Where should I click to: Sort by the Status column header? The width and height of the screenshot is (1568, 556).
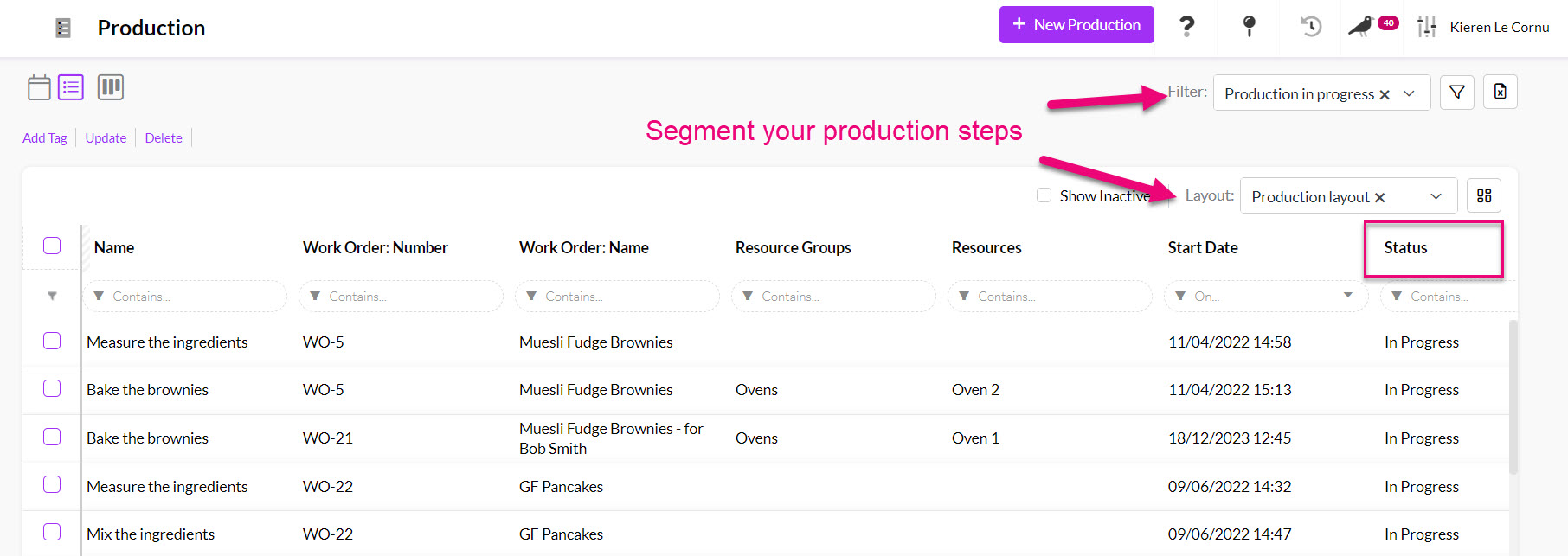click(1405, 248)
